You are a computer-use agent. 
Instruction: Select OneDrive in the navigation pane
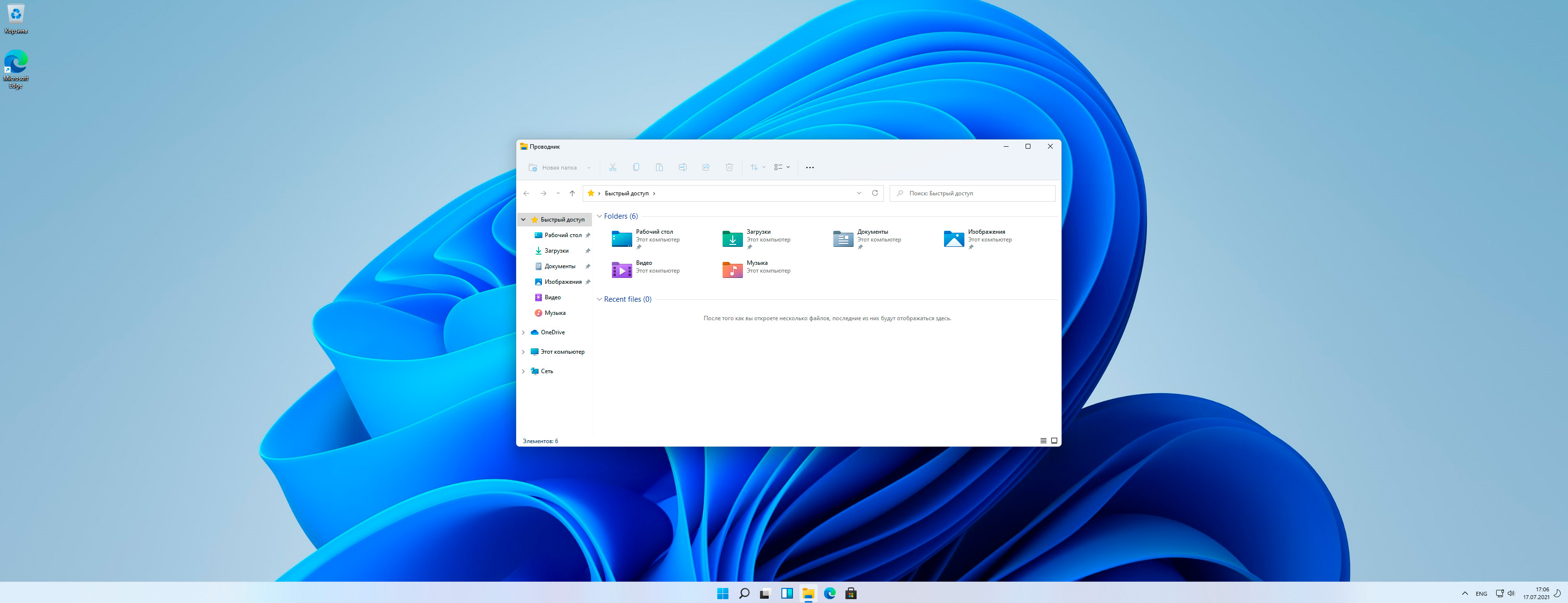click(552, 332)
